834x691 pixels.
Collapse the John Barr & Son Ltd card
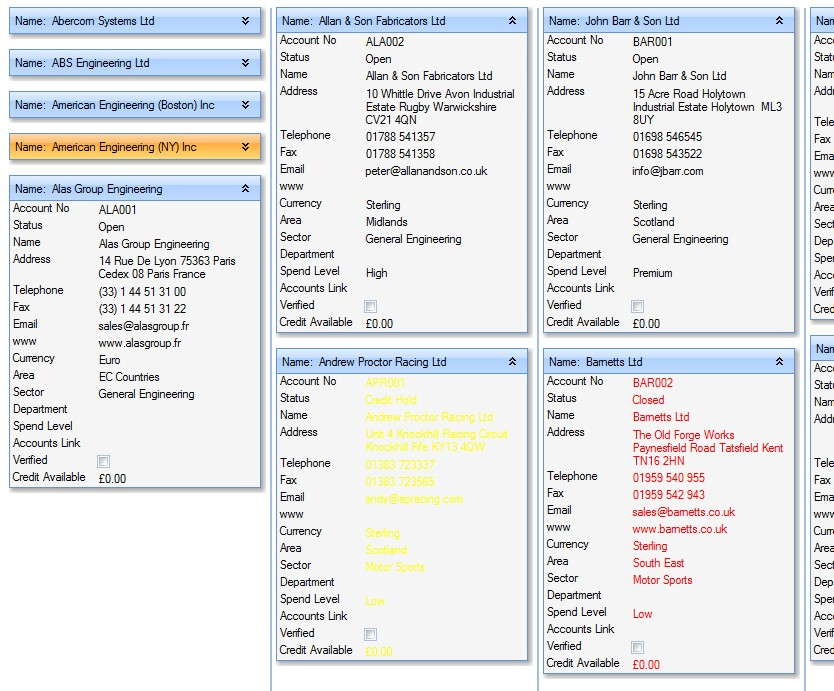tap(780, 21)
